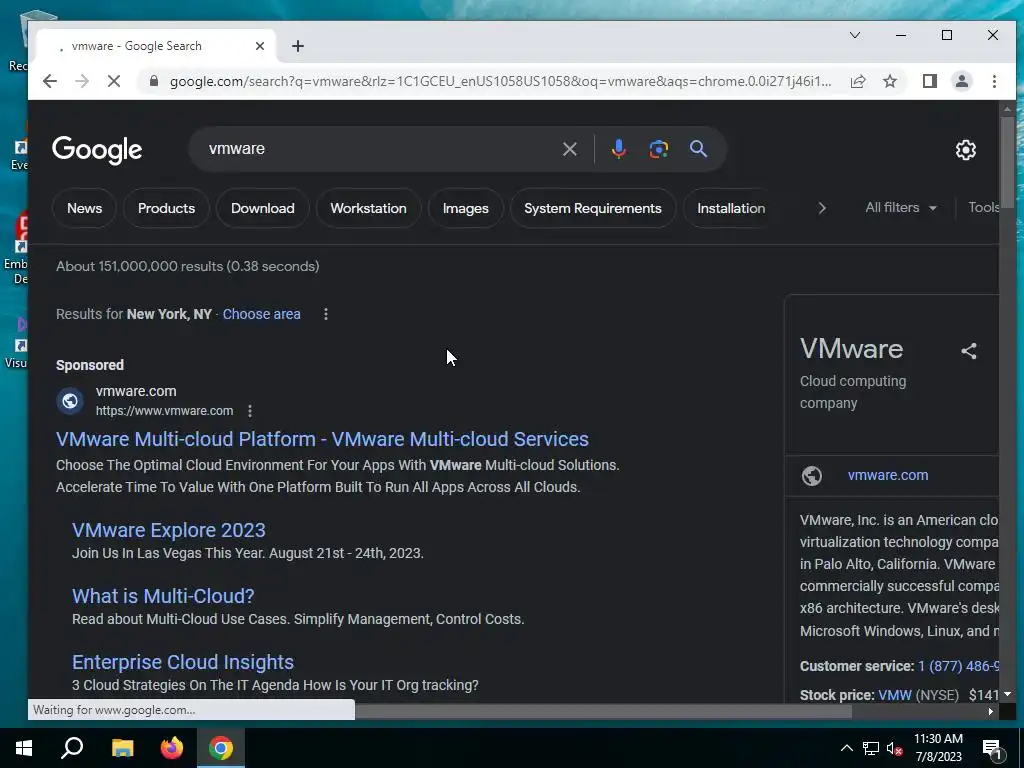Image resolution: width=1024 pixels, height=768 pixels.
Task: Expand the All filters dropdown
Action: 901,208
